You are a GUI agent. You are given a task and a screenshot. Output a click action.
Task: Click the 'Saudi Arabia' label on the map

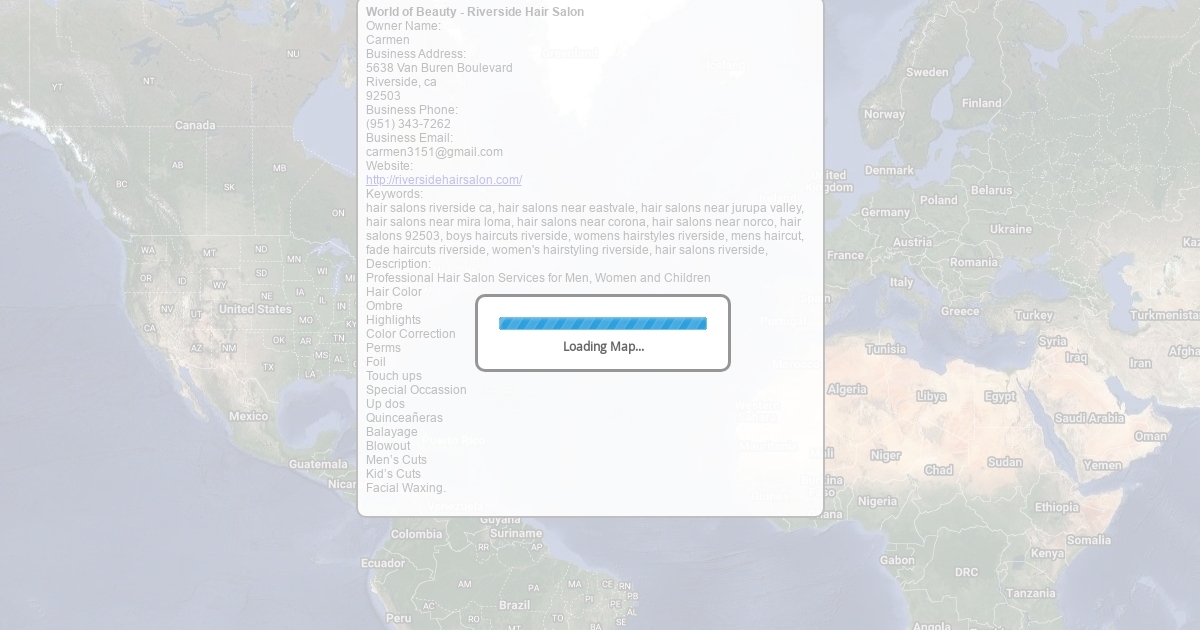[x=1090, y=418]
